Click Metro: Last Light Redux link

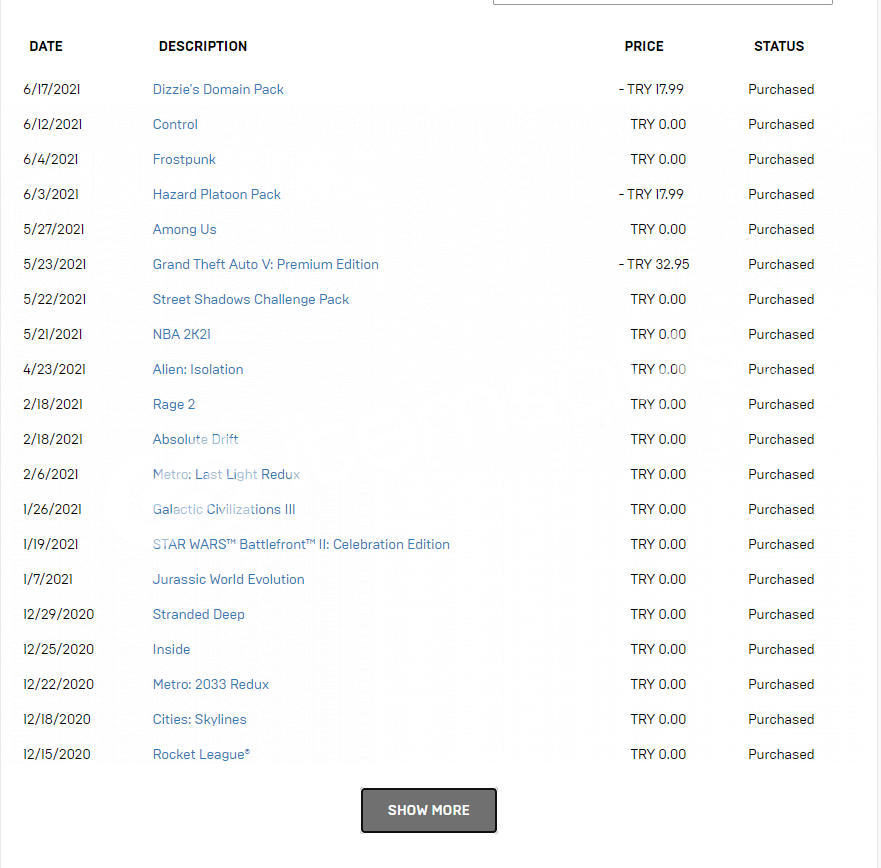click(226, 474)
